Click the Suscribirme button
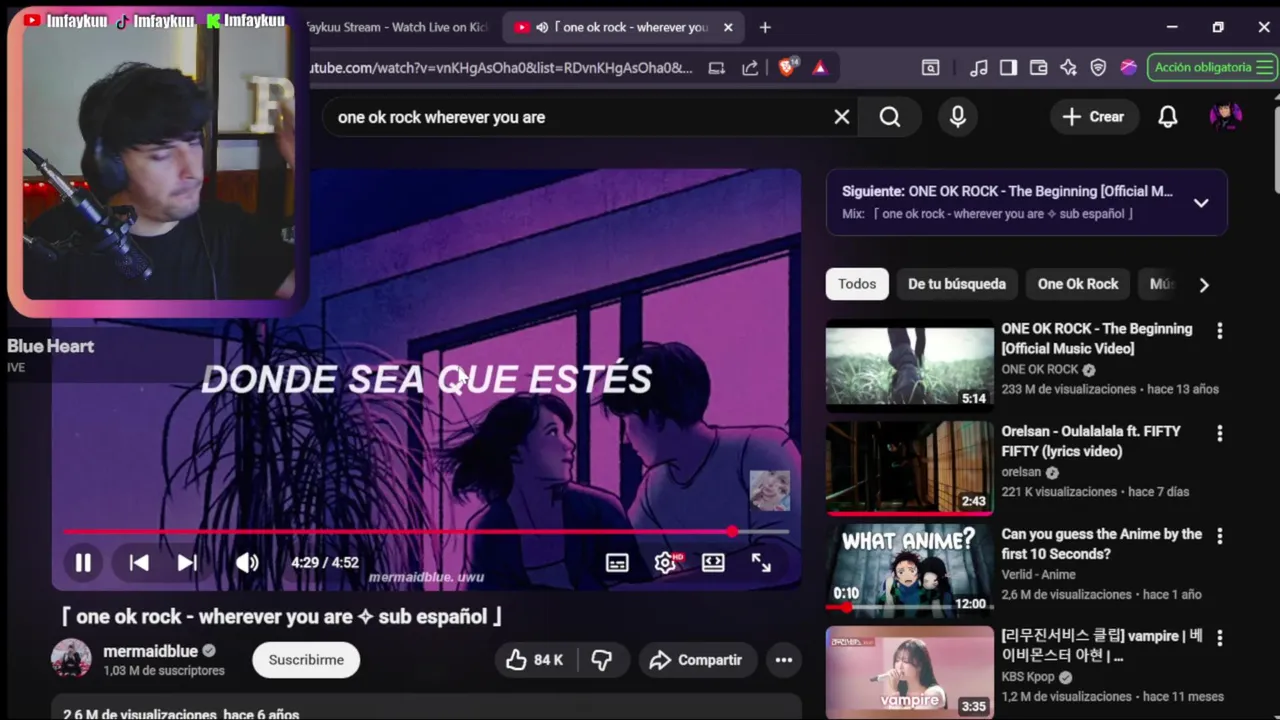Screen dimensions: 1280x720 [306, 660]
